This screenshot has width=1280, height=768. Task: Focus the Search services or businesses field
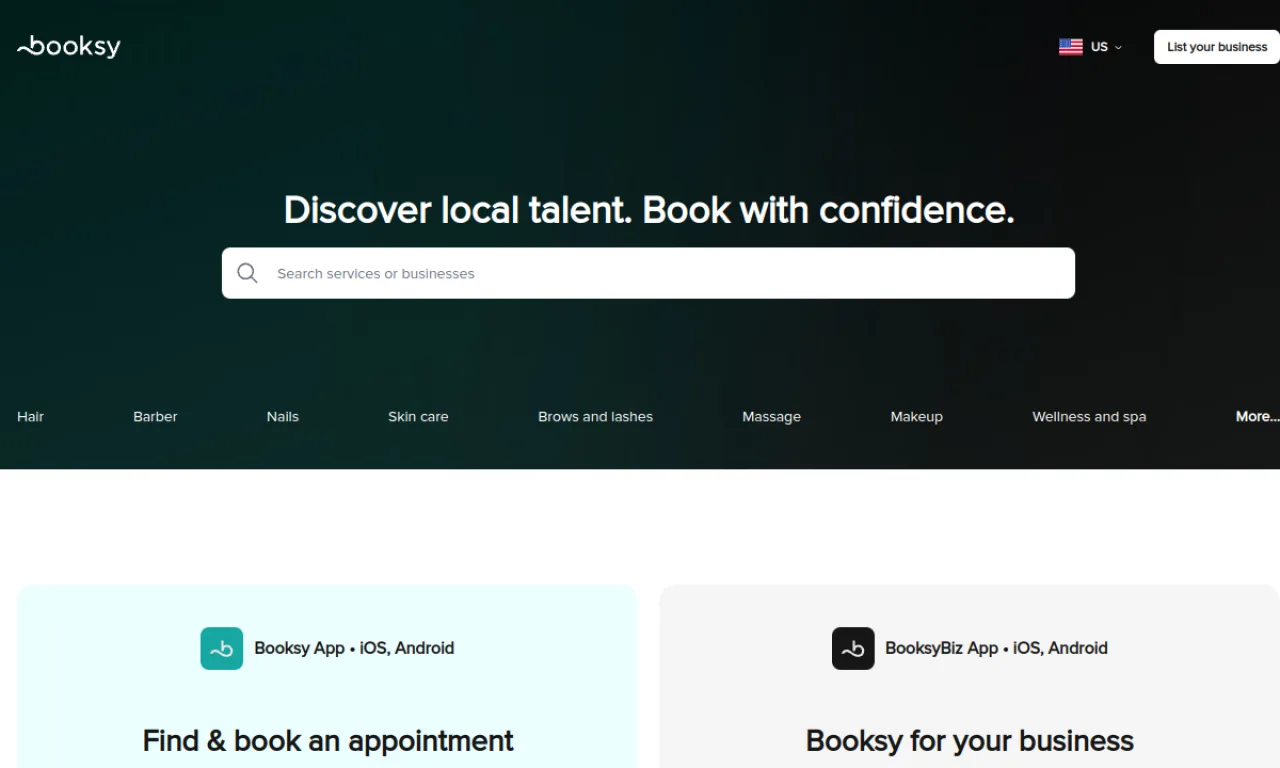pyautogui.click(x=648, y=273)
